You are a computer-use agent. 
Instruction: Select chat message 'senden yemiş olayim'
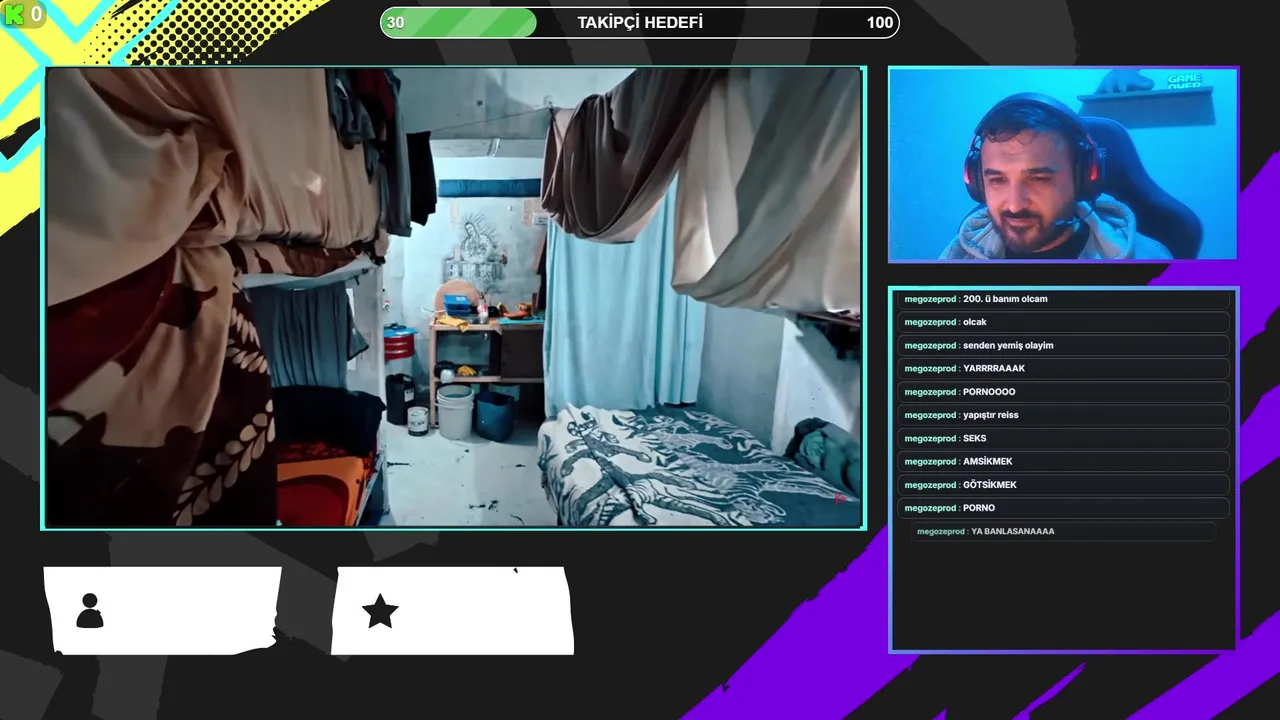(1063, 345)
